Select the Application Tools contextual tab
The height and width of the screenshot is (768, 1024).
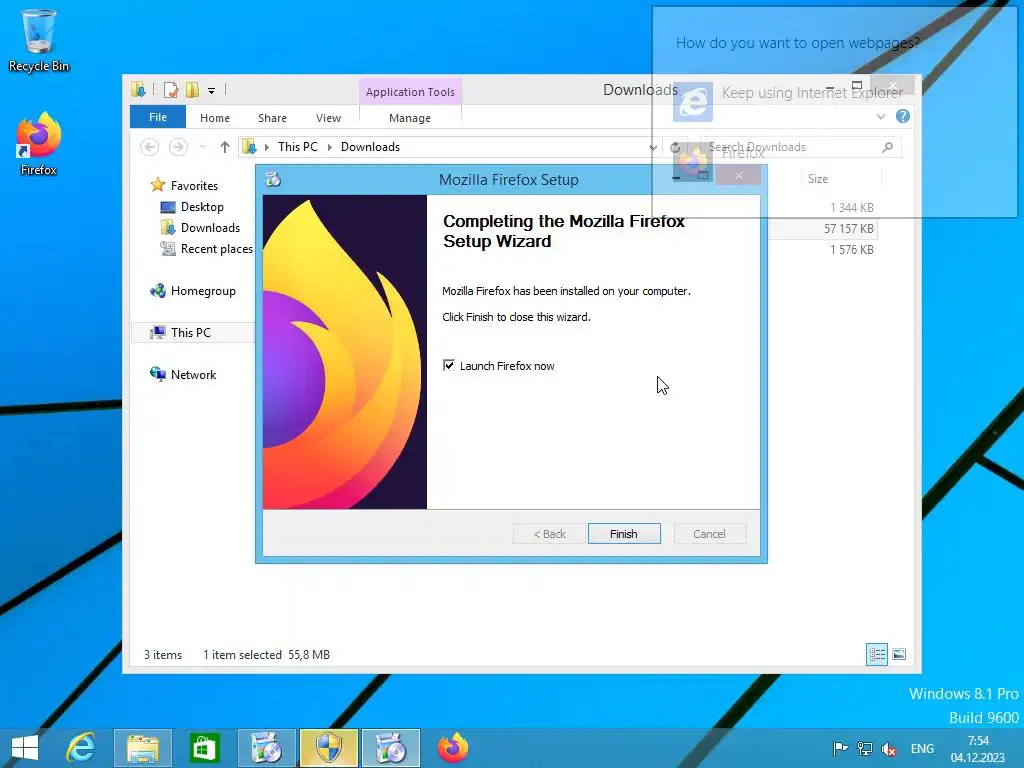click(x=410, y=91)
